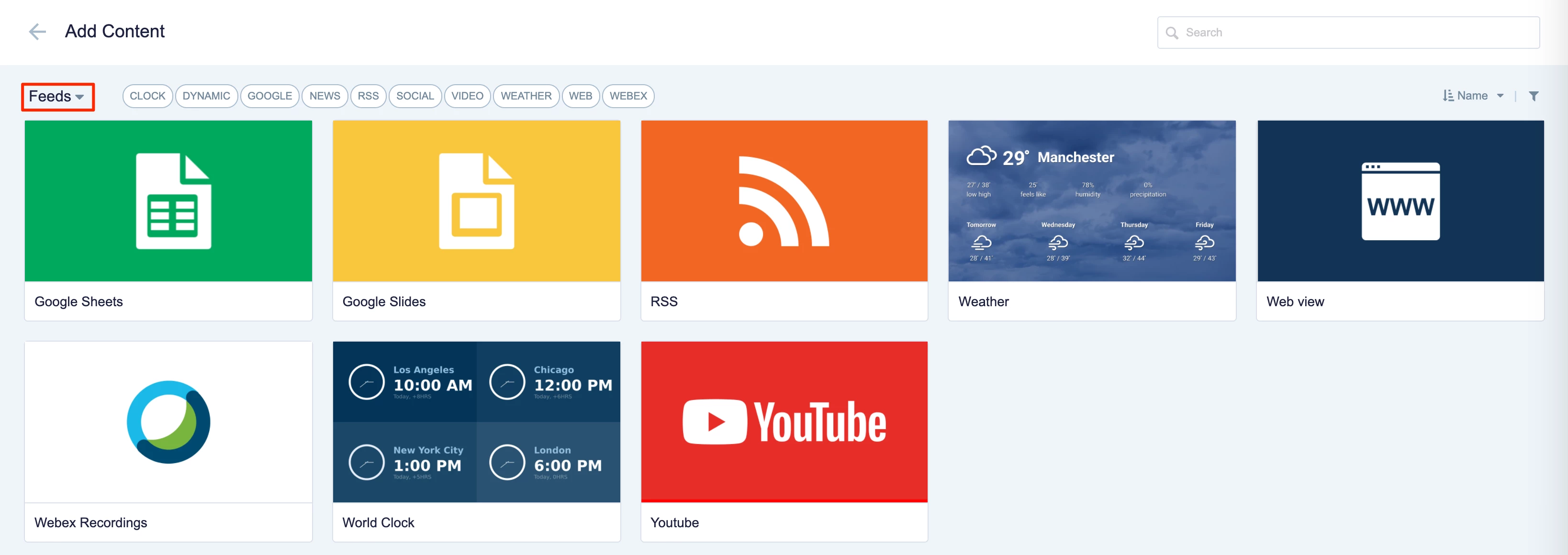Click the sort order icon beside Name

coord(1448,96)
